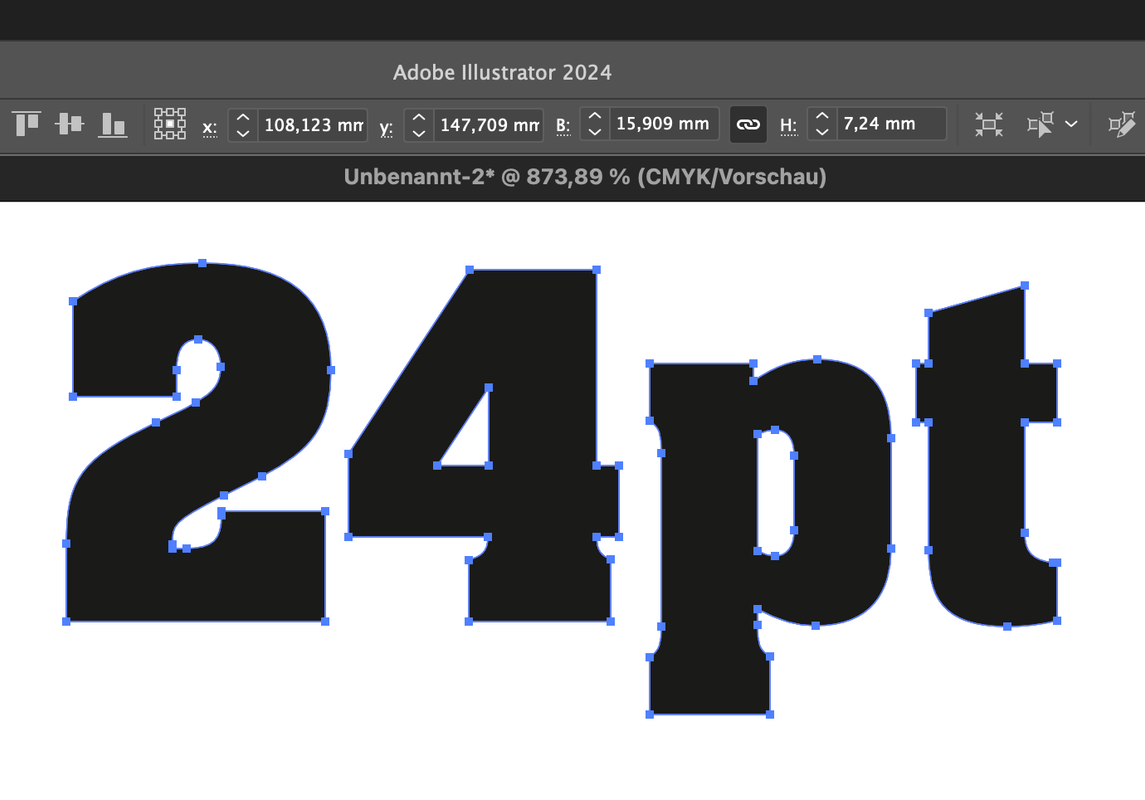Click the underlined 'x:' label

(210, 128)
